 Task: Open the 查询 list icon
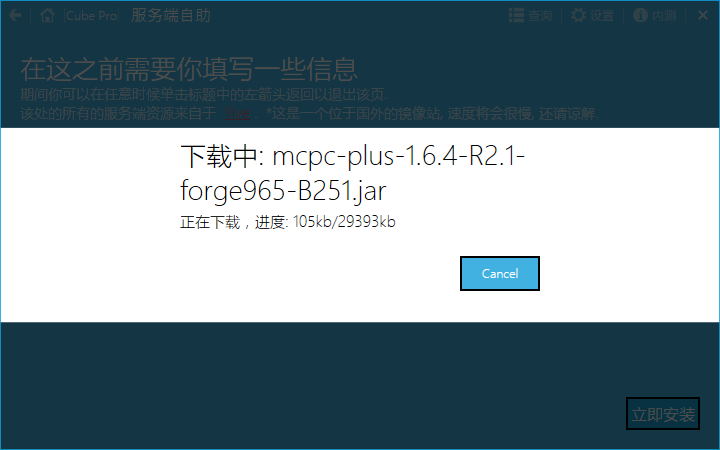pos(516,15)
